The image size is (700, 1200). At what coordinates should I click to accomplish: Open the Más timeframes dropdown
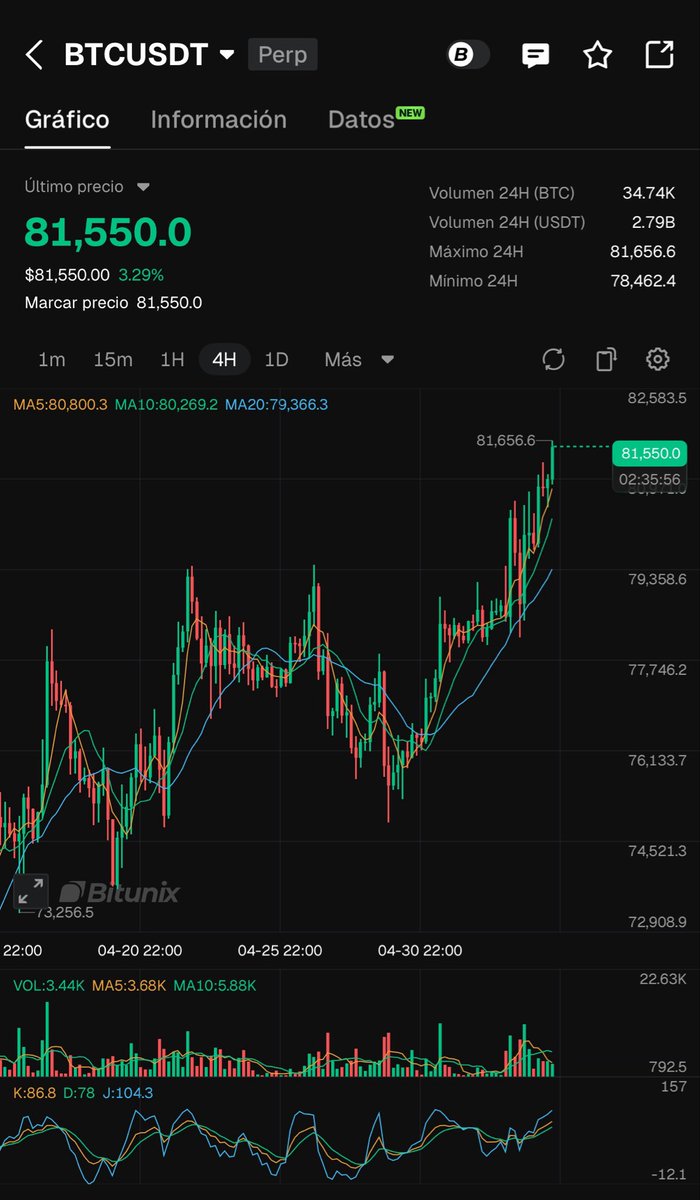point(359,360)
